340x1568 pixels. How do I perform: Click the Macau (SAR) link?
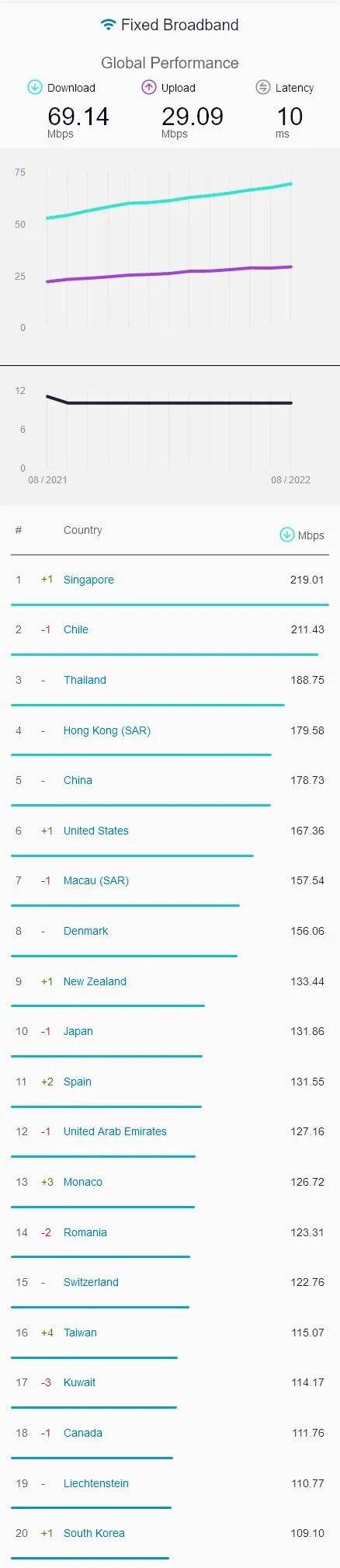click(96, 880)
